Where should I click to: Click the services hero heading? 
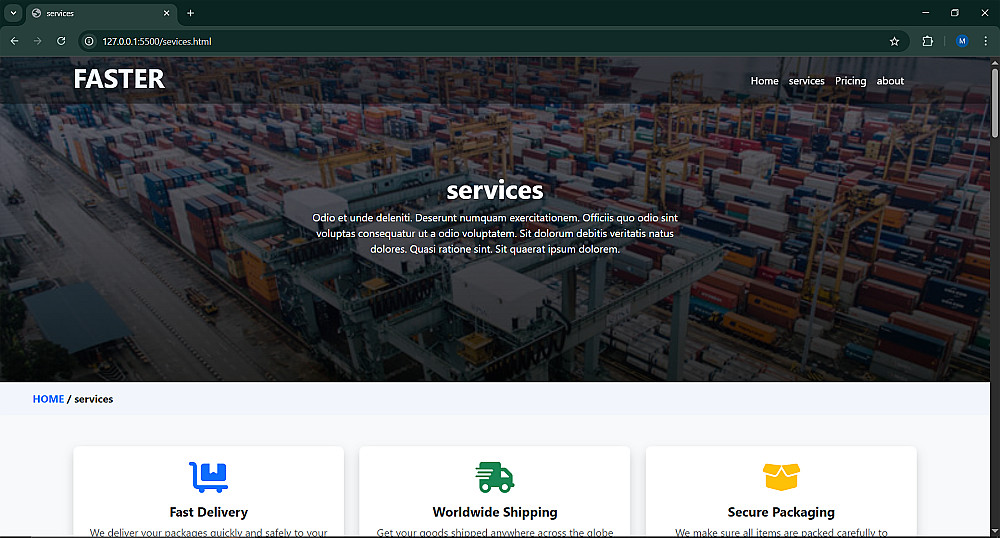[x=495, y=190]
